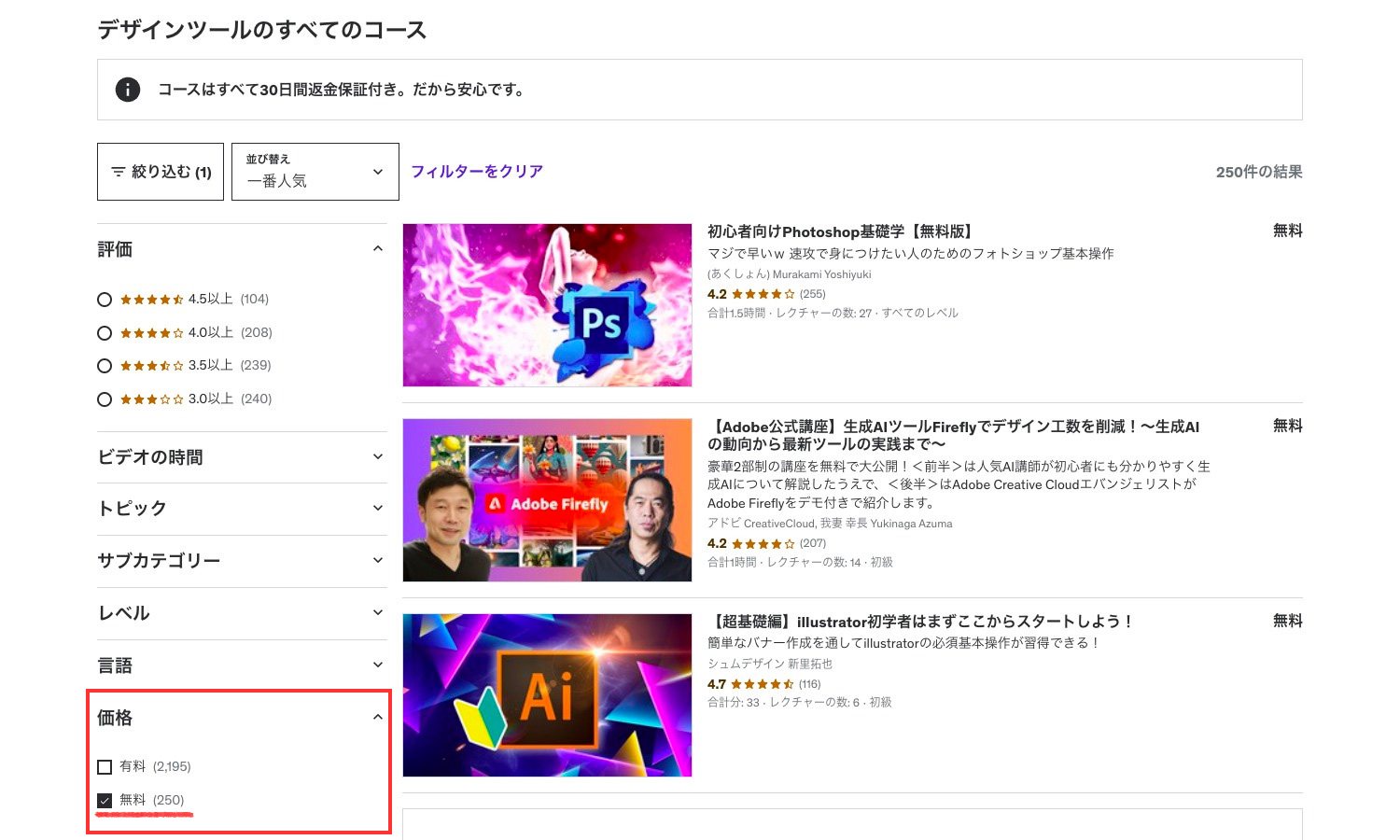This screenshot has height=840, width=1400.
Task: Expand the レベル filter section
Action: coord(242,613)
